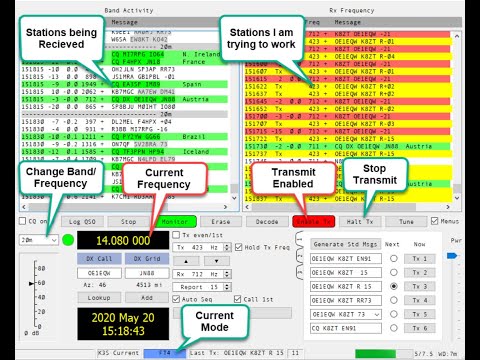Uncheck Hold Tx Freq
The width and height of the screenshot is (480, 360).
(238, 247)
